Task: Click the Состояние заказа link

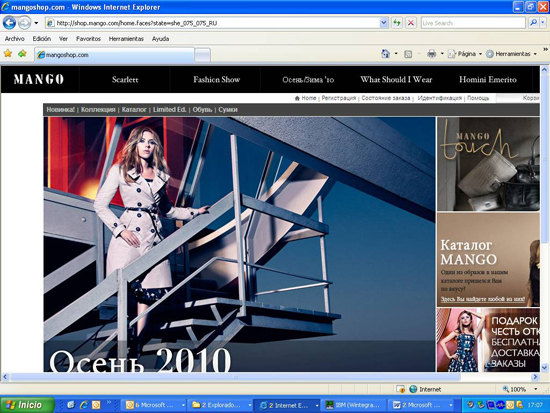Action: click(385, 98)
